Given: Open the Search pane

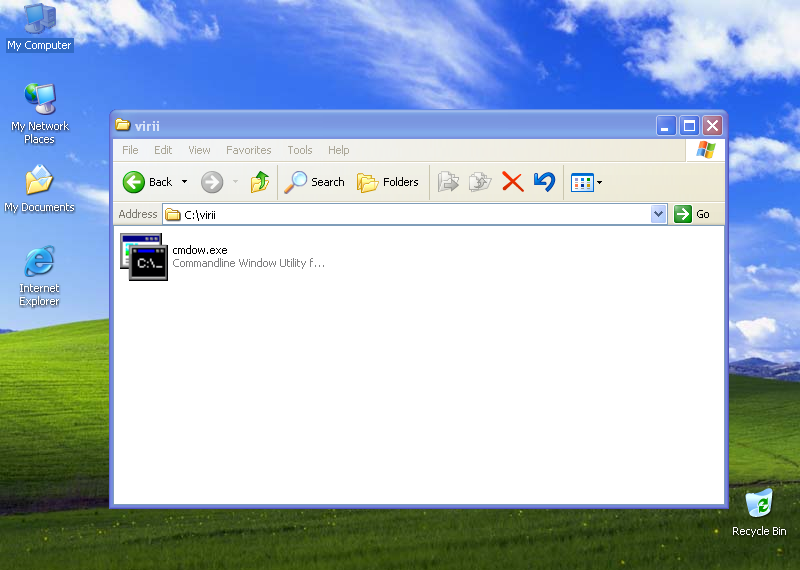Looking at the screenshot, I should click(x=314, y=182).
